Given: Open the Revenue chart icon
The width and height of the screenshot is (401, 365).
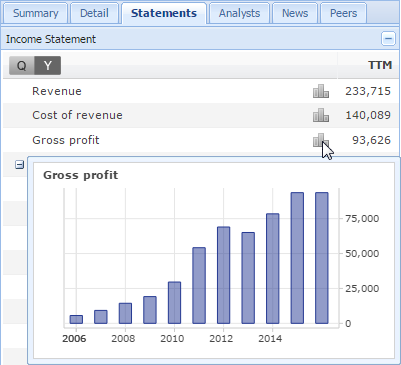Looking at the screenshot, I should pyautogui.click(x=321, y=91).
